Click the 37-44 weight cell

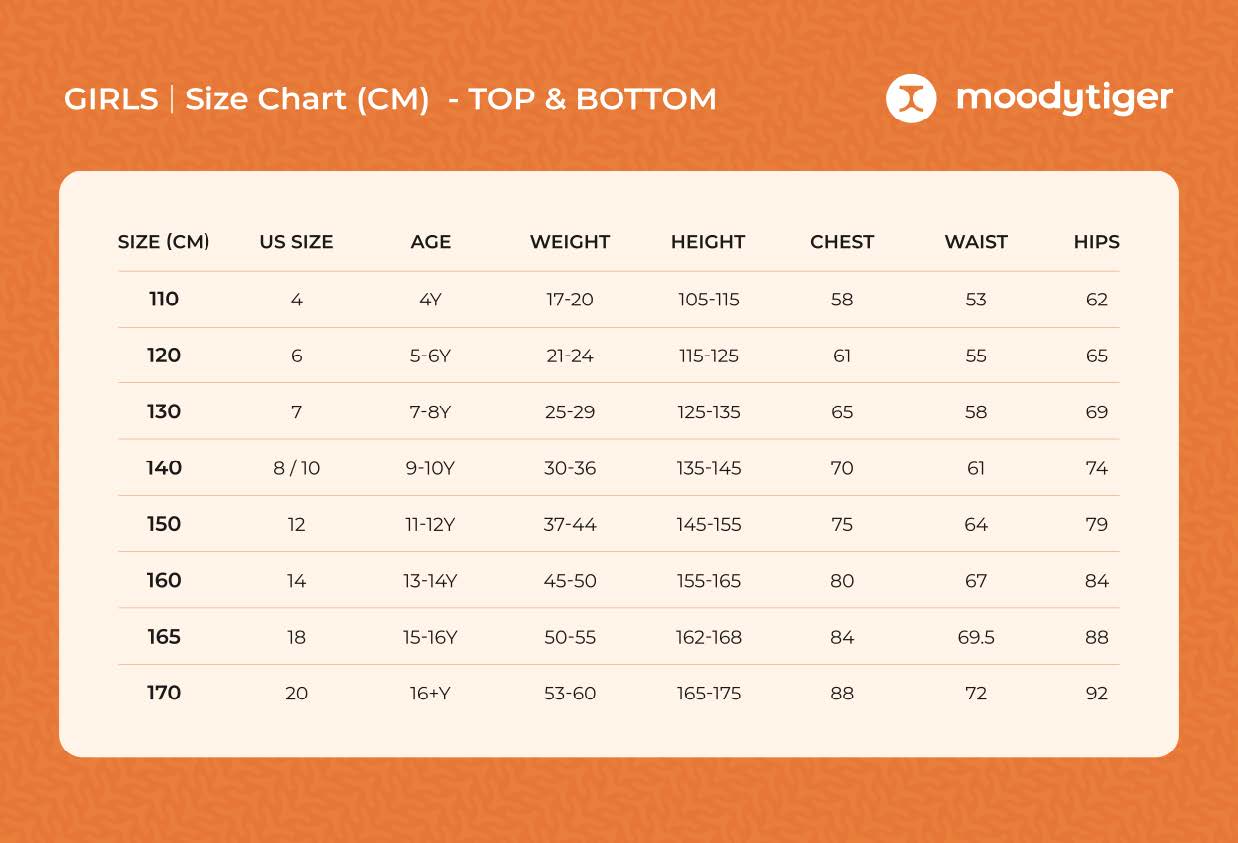pyautogui.click(x=570, y=525)
